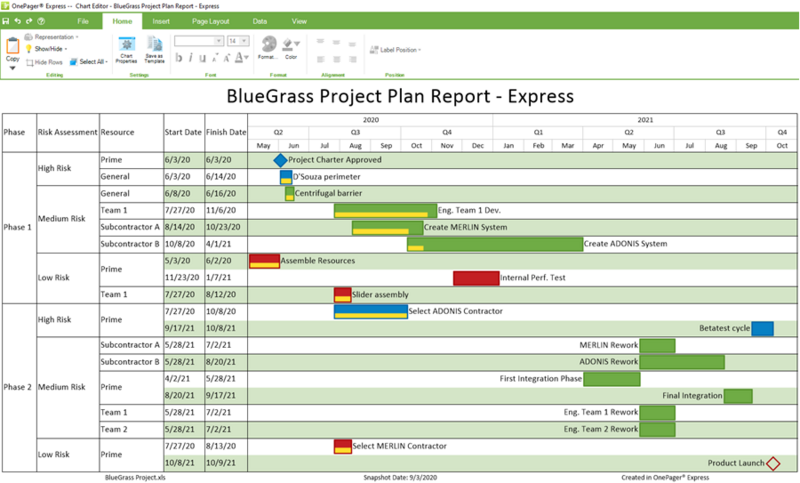Viewport: 800px width, 483px height.
Task: Click the Undo arrow icon
Action: point(18,21)
